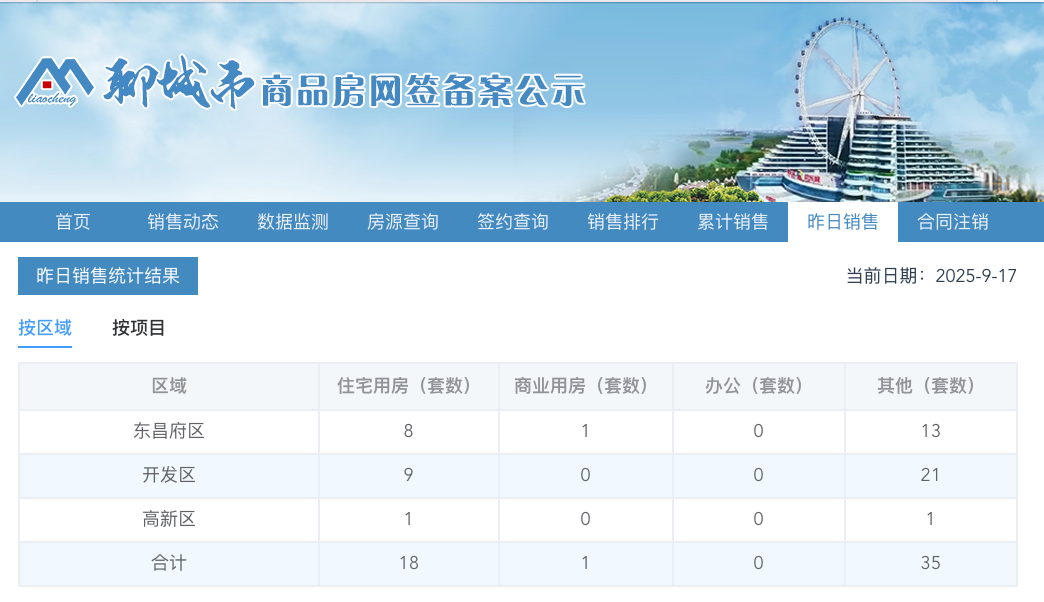The height and width of the screenshot is (602, 1044).
Task: Open the 销售排行 navigation item
Action: pyautogui.click(x=621, y=222)
